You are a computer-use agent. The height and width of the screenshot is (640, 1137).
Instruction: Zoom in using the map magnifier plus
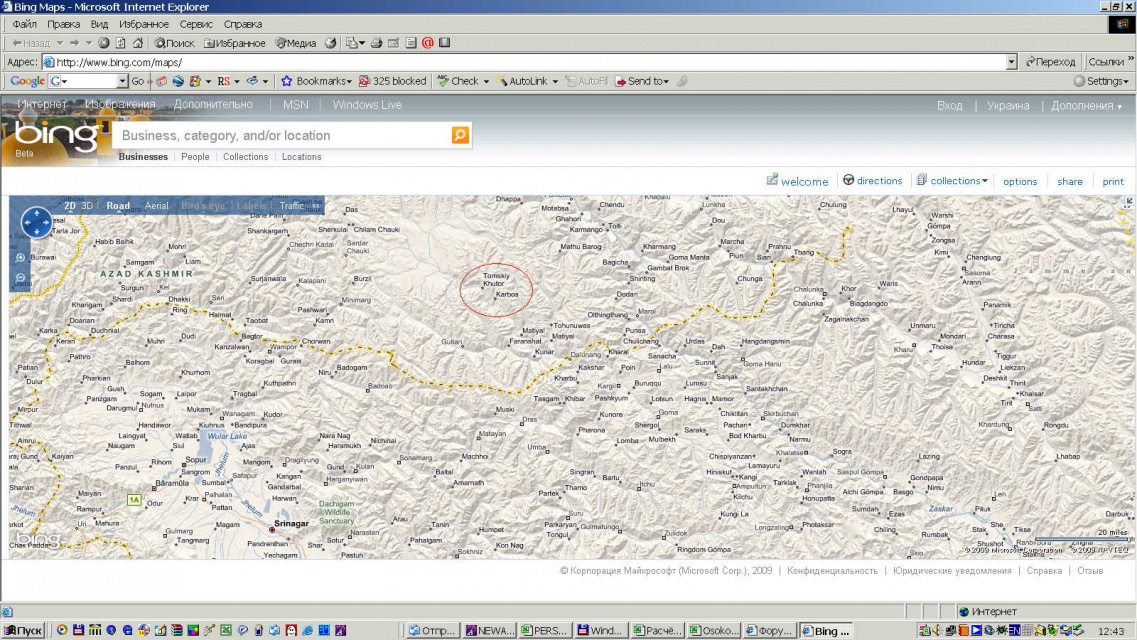[21, 257]
